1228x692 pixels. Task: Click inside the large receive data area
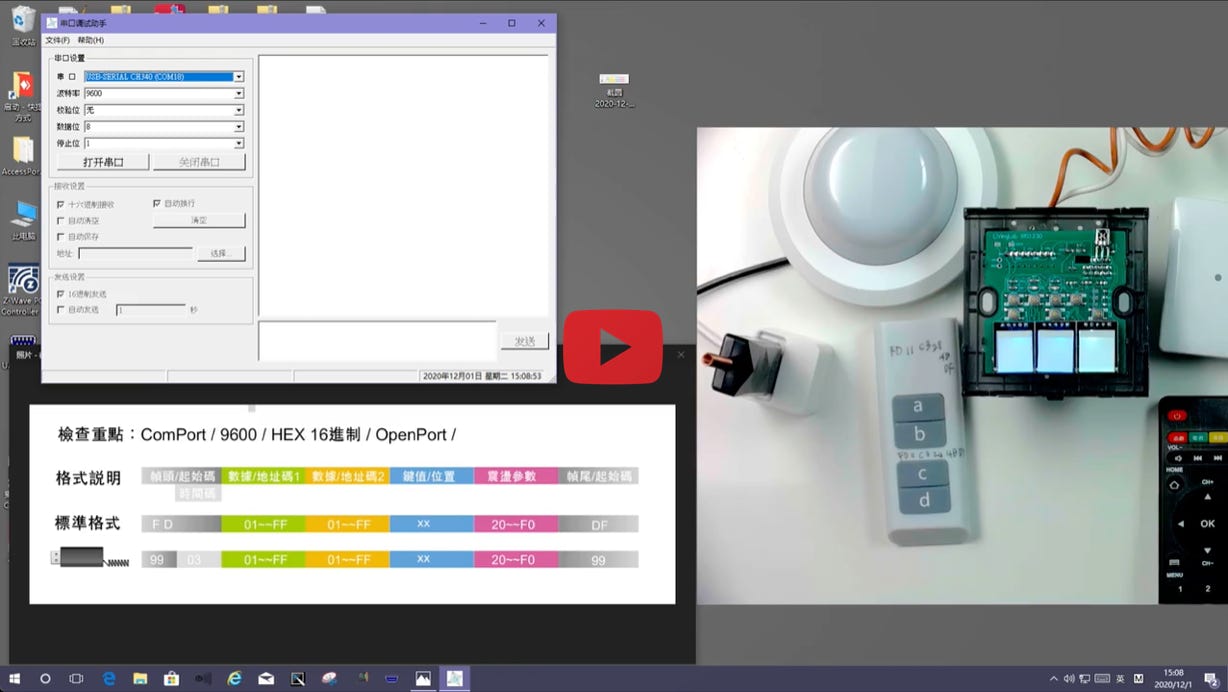(x=403, y=186)
